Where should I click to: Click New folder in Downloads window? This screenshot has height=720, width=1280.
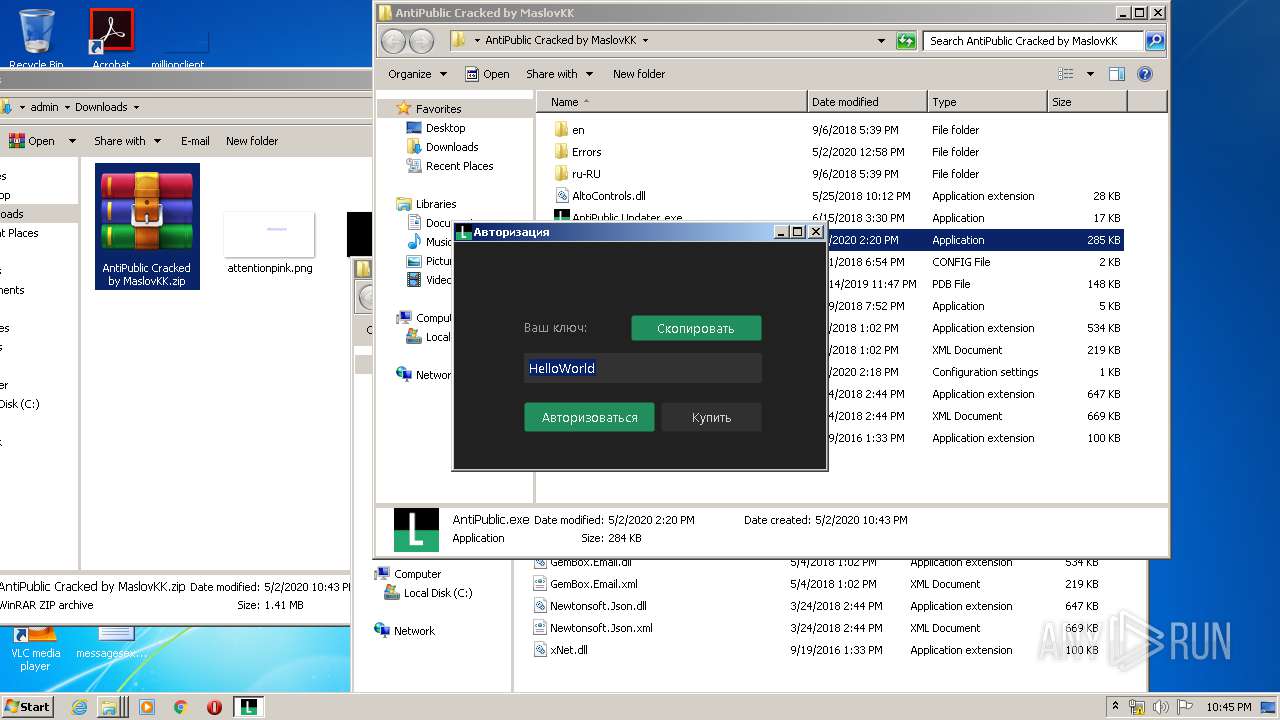[252, 141]
